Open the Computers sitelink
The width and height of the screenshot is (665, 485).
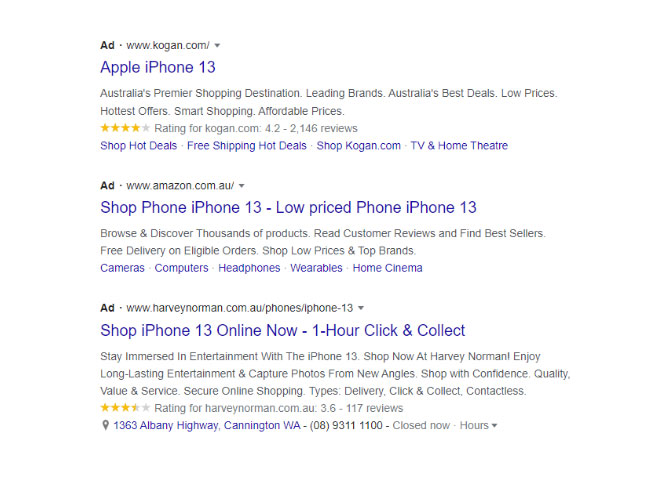(x=182, y=268)
